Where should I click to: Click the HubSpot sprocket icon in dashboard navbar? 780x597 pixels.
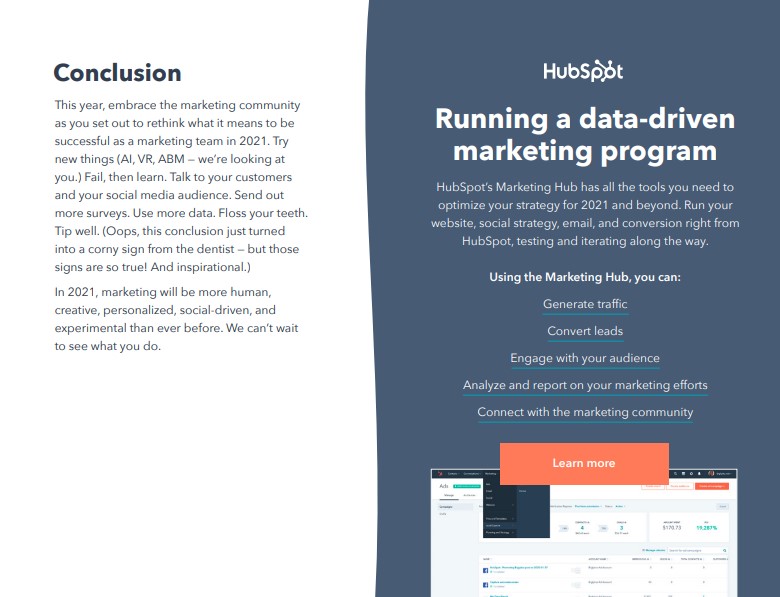pyautogui.click(x=438, y=473)
